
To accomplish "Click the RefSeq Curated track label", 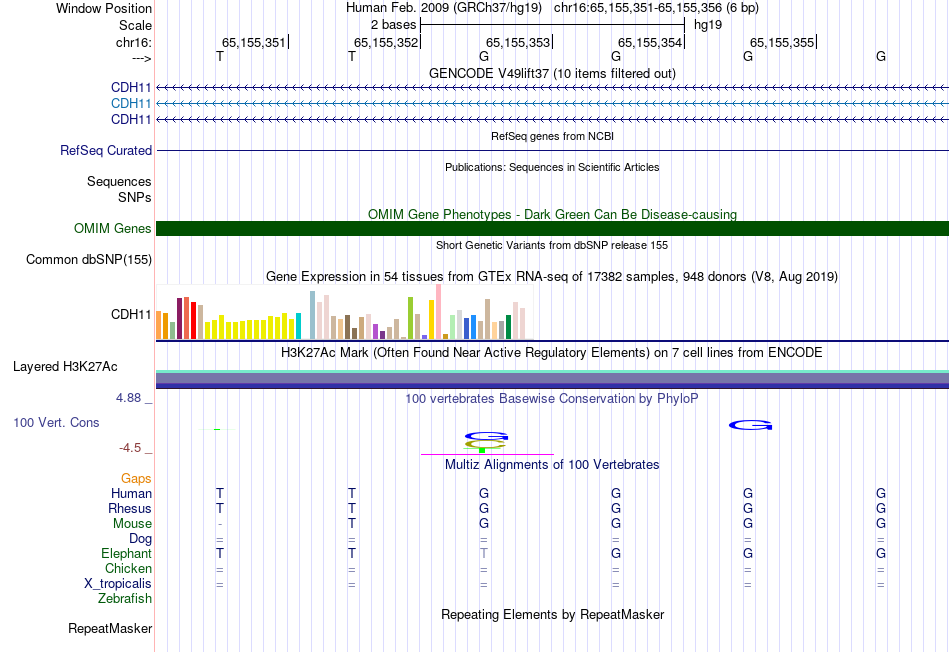I will point(106,150).
